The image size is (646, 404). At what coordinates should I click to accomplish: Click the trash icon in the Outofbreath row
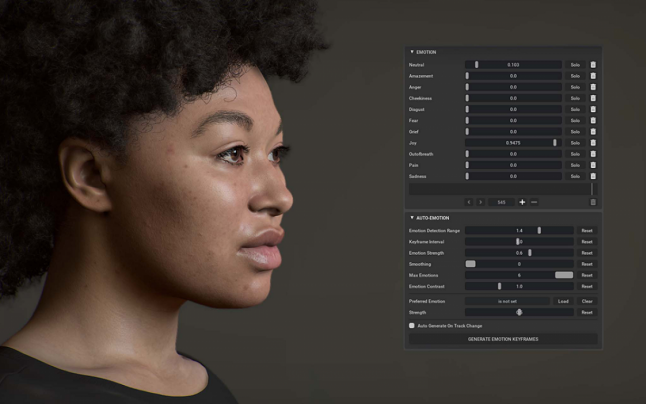coord(593,154)
